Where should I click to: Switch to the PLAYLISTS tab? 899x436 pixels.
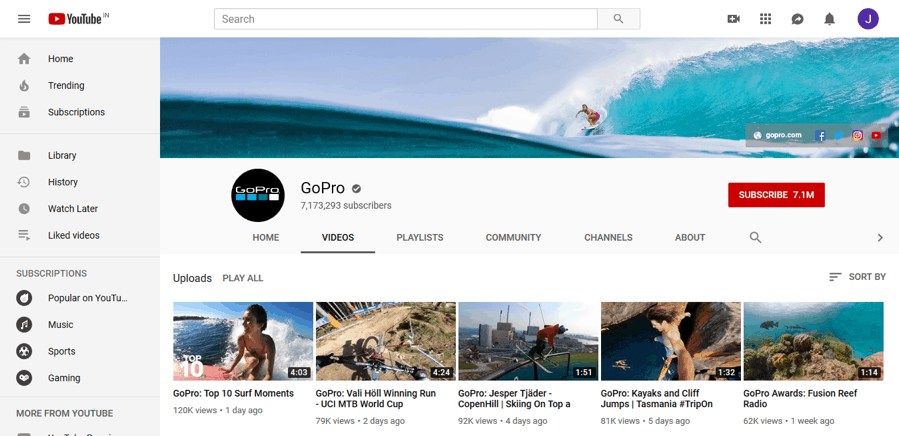[420, 238]
